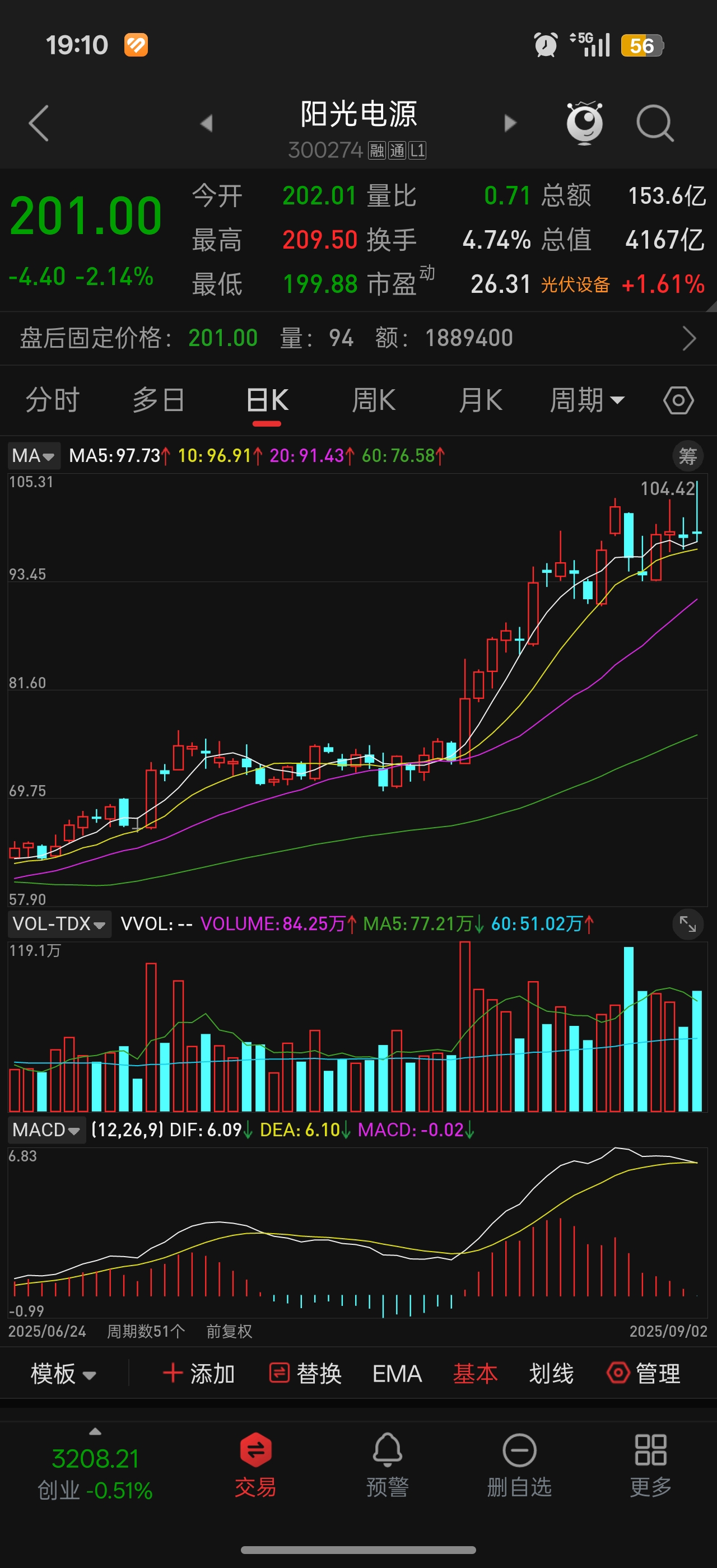Open stock search magnifier
The width and height of the screenshot is (717, 1568).
(655, 123)
